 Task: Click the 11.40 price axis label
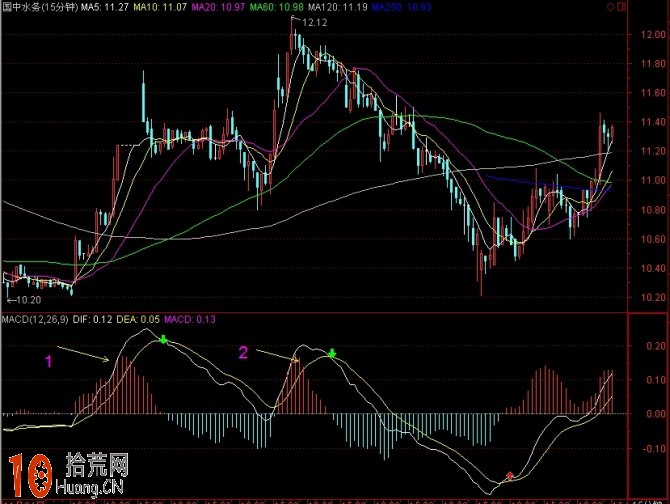pos(653,123)
